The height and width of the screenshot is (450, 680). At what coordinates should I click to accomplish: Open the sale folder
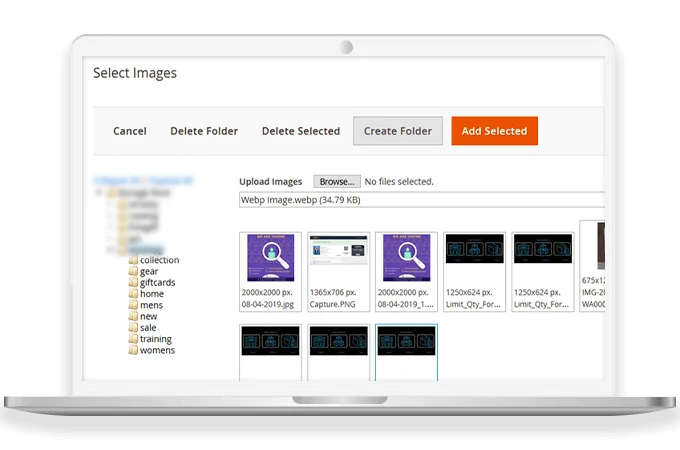pyautogui.click(x=148, y=328)
